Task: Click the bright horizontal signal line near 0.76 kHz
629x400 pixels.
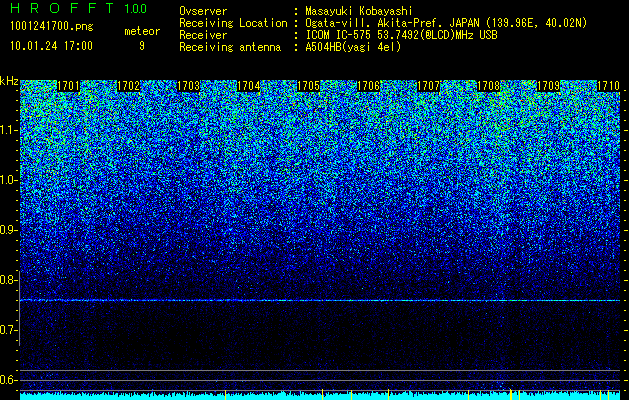Action: pos(320,300)
